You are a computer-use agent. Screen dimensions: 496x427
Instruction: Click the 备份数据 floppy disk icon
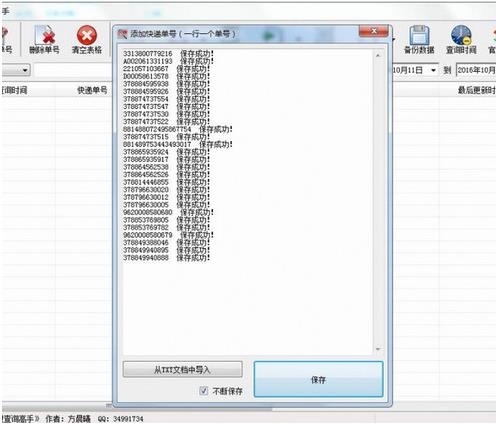click(419, 35)
